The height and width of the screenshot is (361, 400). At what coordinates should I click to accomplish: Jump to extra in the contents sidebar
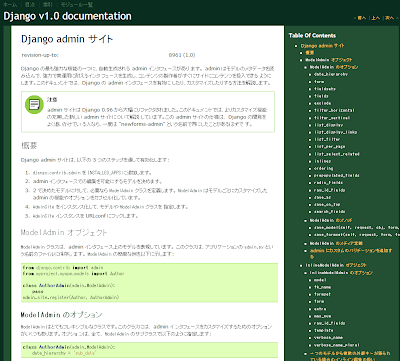(320, 309)
